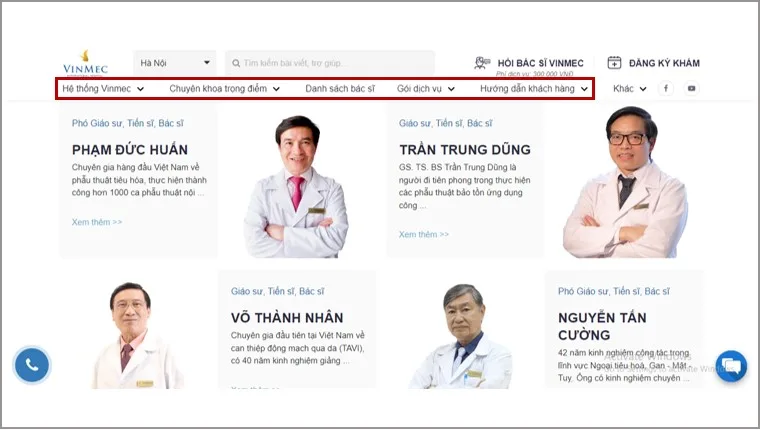Click Xem thêm under Trần Trung Dũng
Viewport: 760px width, 430px height.
(x=424, y=234)
